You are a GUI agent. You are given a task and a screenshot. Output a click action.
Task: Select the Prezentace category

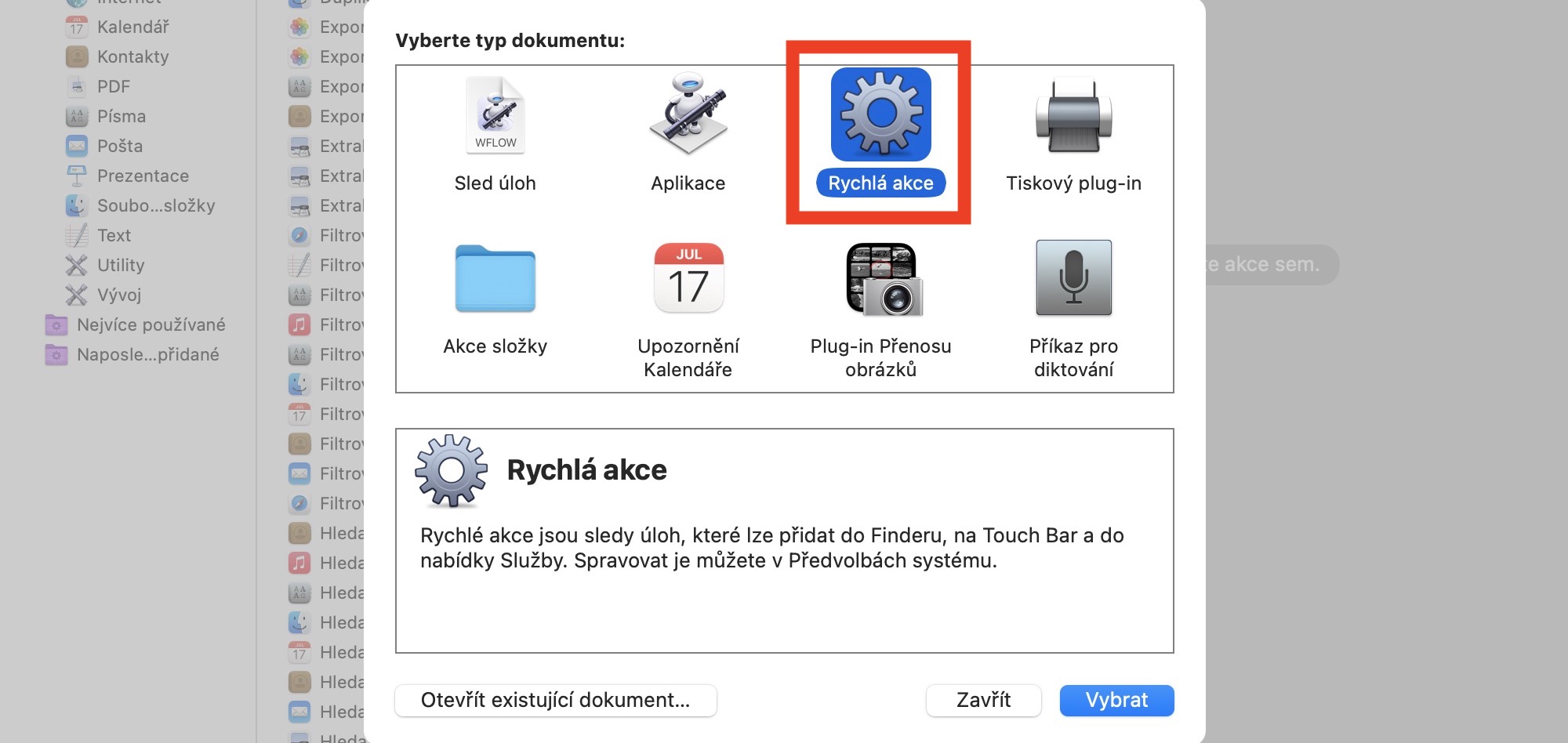143,176
